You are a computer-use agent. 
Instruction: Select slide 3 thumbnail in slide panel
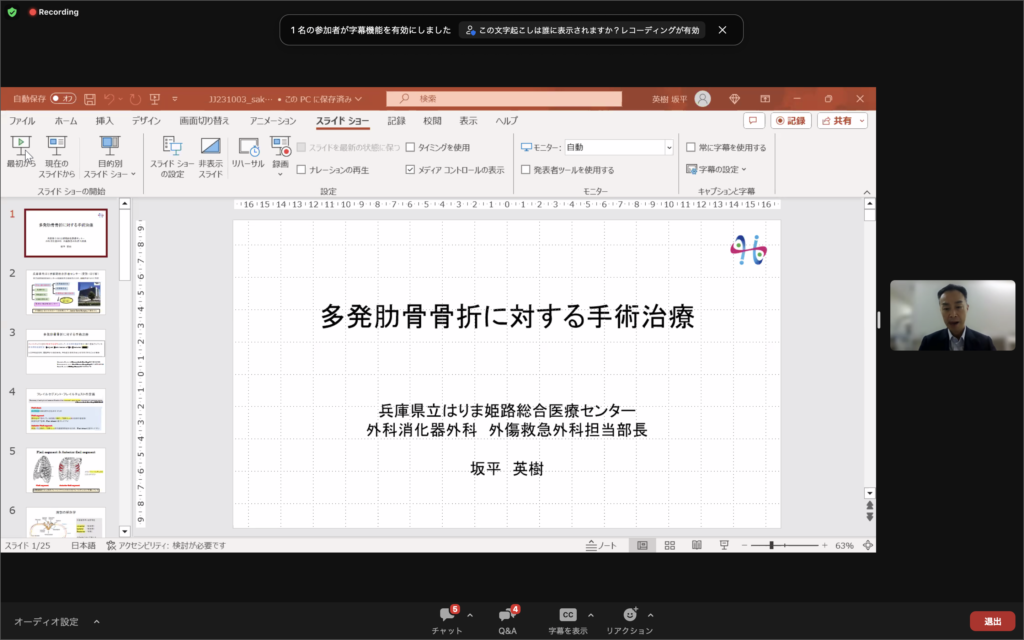pyautogui.click(x=65, y=351)
